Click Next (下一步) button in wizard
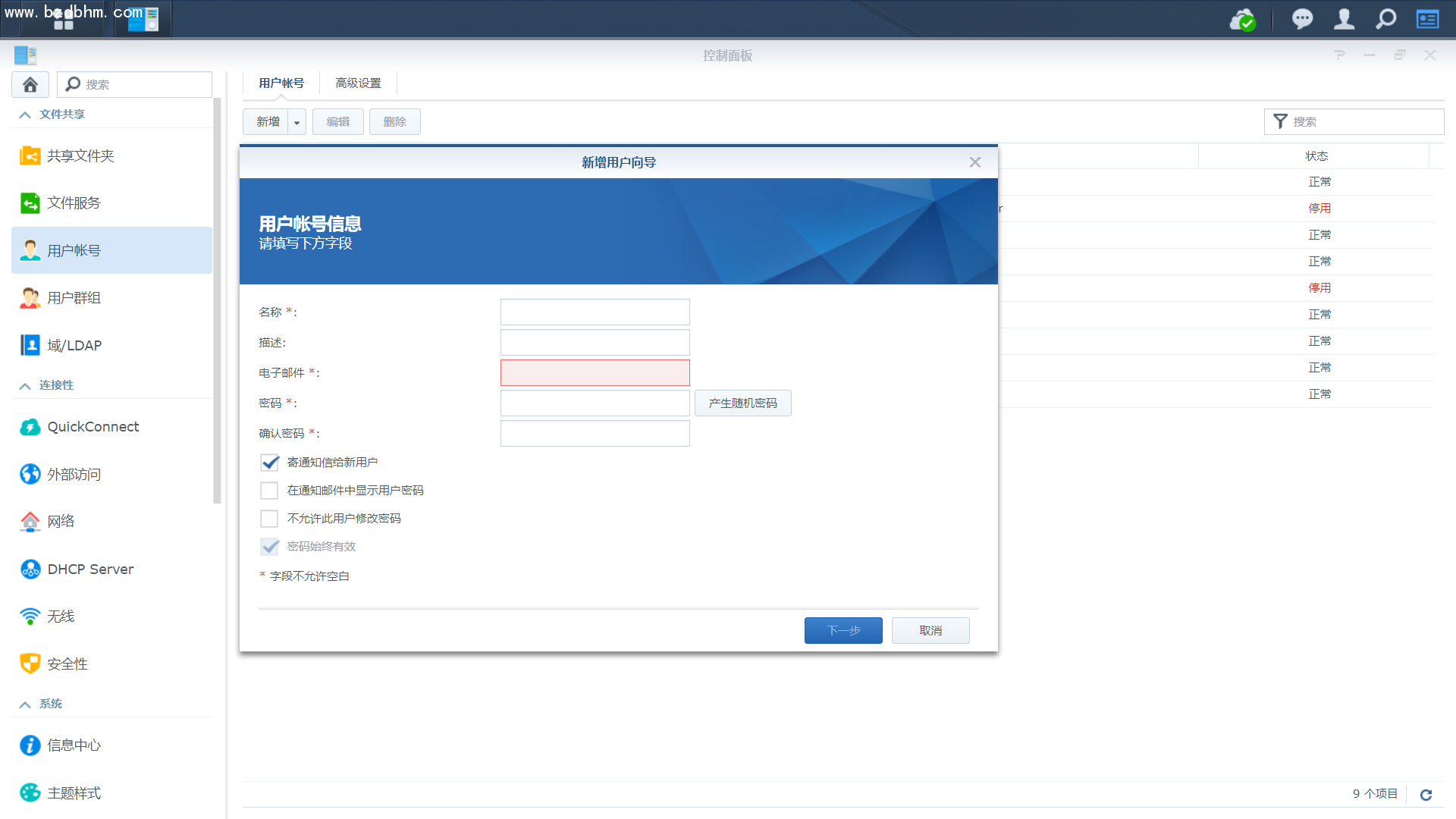 click(x=843, y=631)
